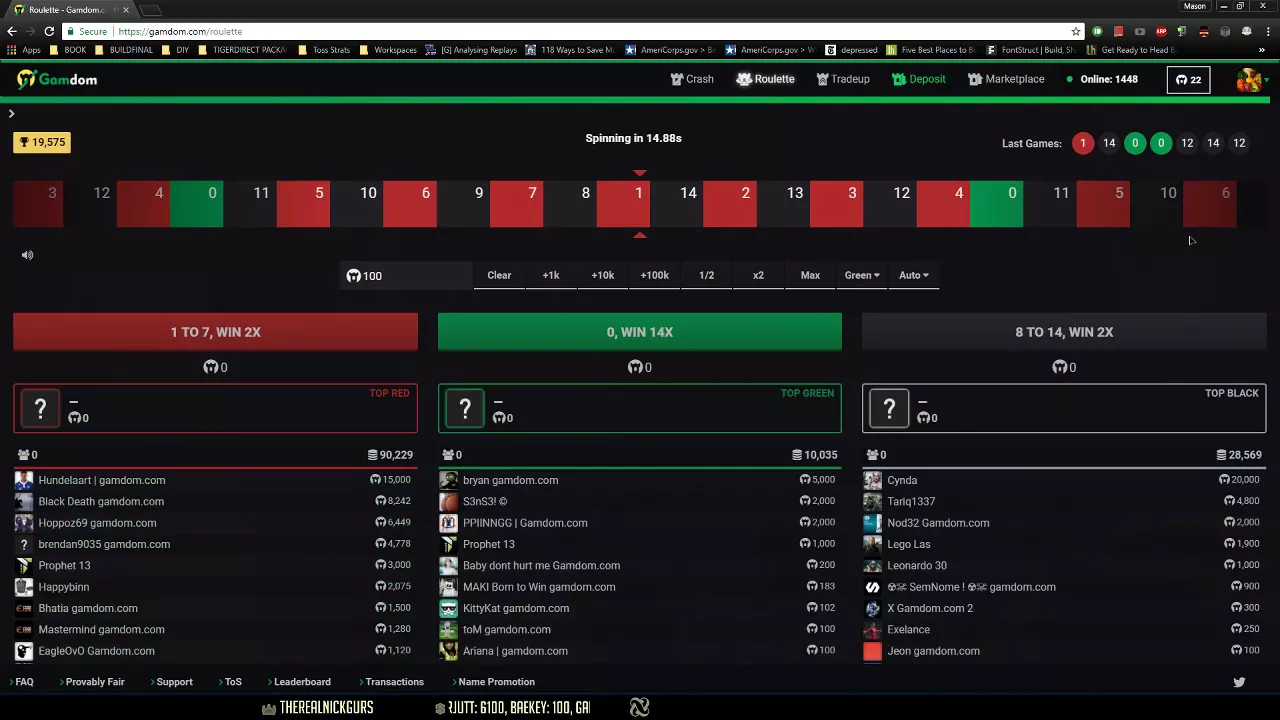Viewport: 1280px width, 720px height.
Task: Click Hundelaart player avatar
Action: 24,480
